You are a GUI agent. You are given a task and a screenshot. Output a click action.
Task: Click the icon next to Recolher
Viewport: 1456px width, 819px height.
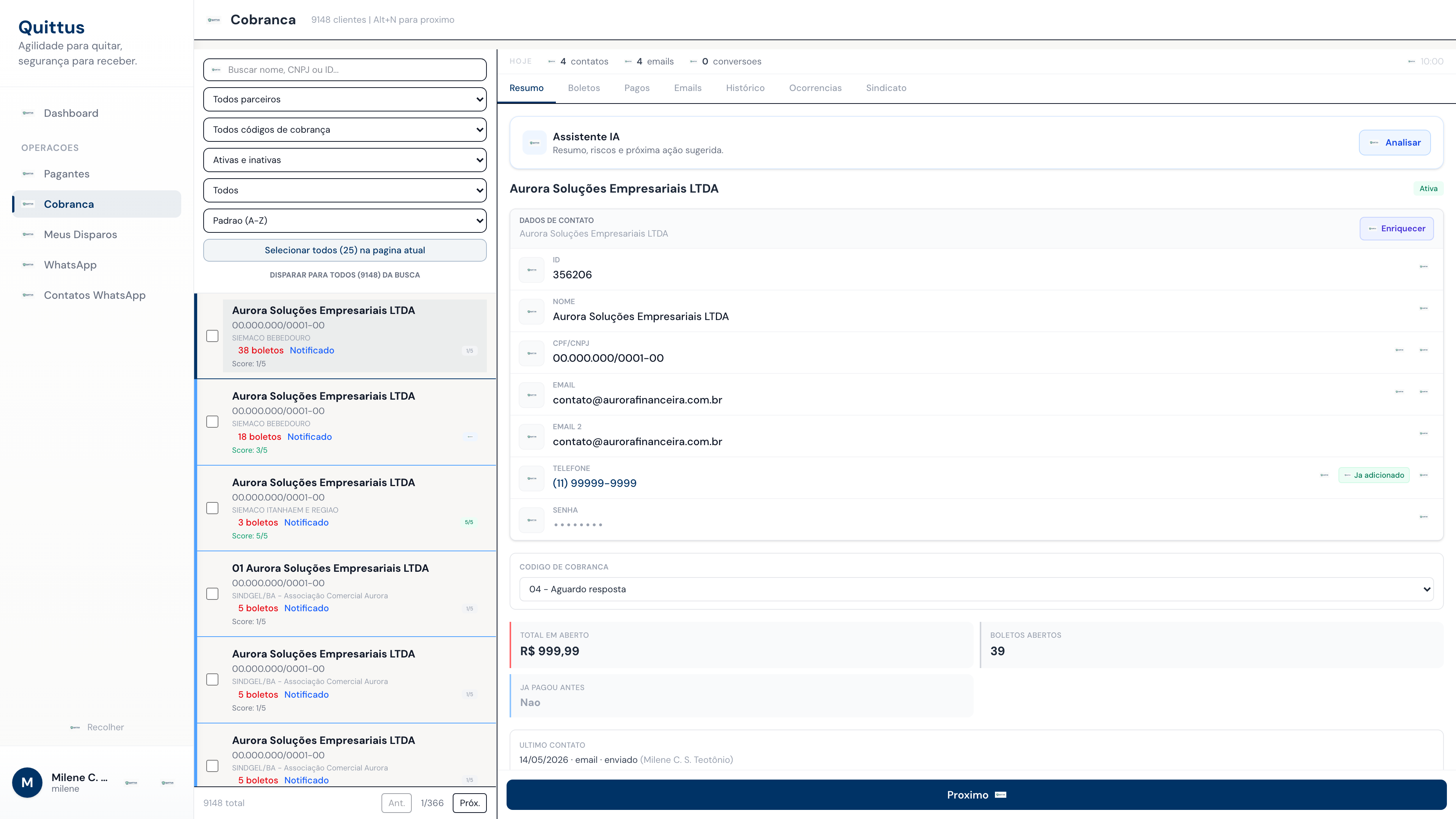pos(75,728)
